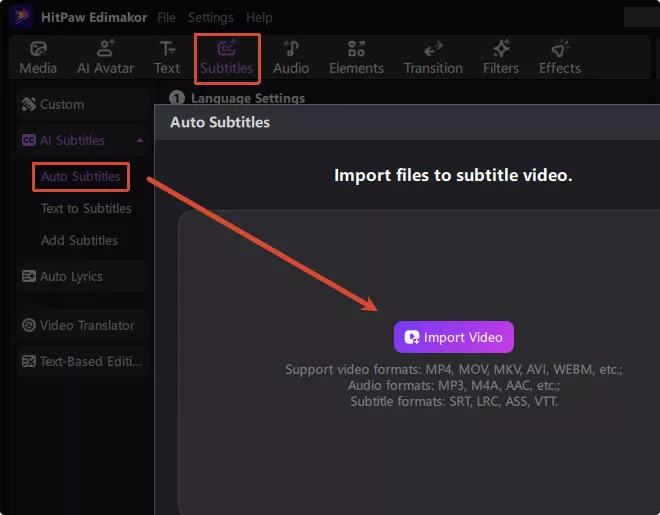Image resolution: width=660 pixels, height=515 pixels.
Task: Select the Media tab icon
Action: [x=38, y=49]
